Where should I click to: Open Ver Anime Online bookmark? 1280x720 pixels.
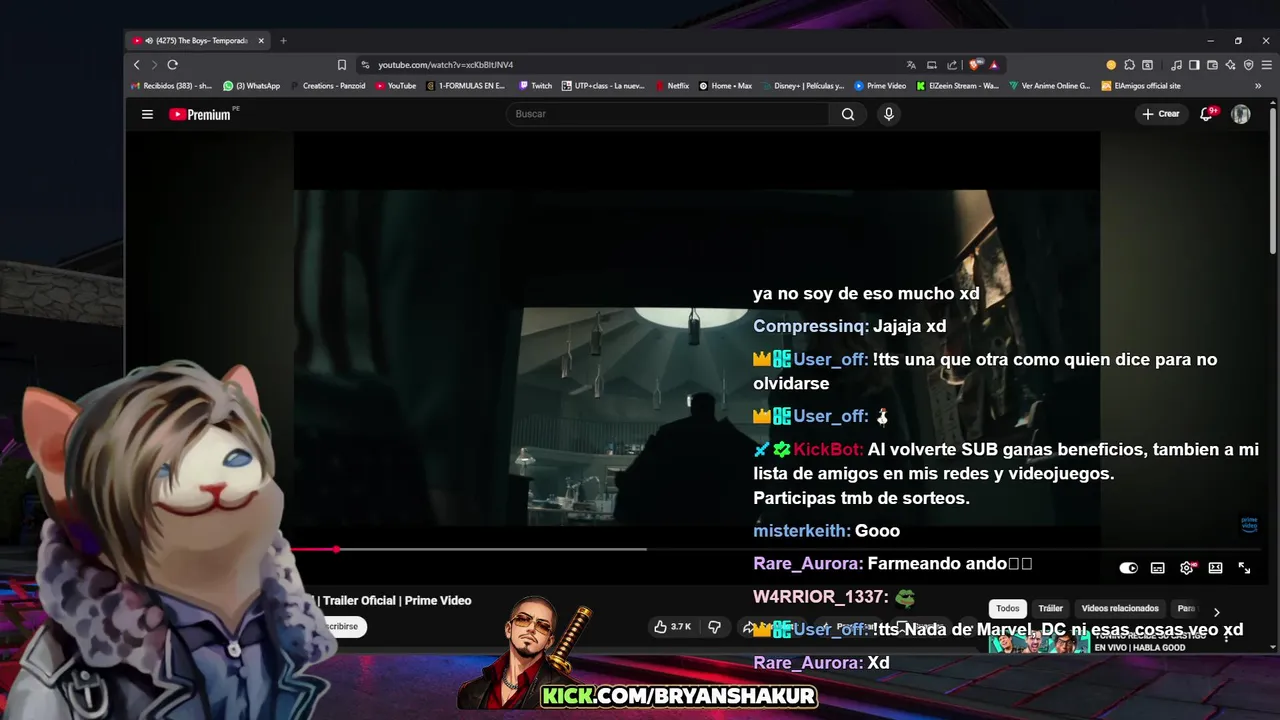1050,86
